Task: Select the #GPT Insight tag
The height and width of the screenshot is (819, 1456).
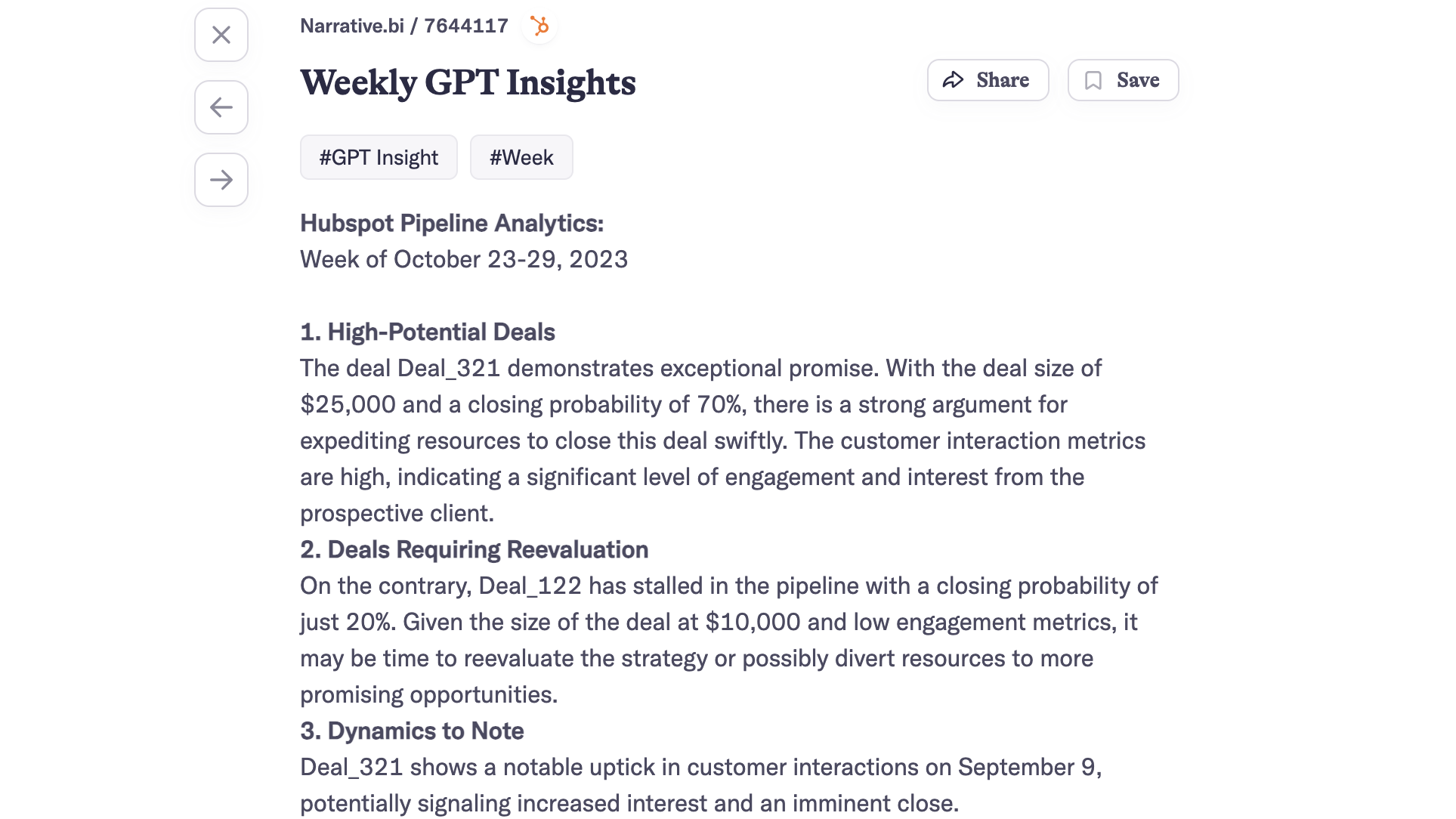Action: (x=379, y=157)
